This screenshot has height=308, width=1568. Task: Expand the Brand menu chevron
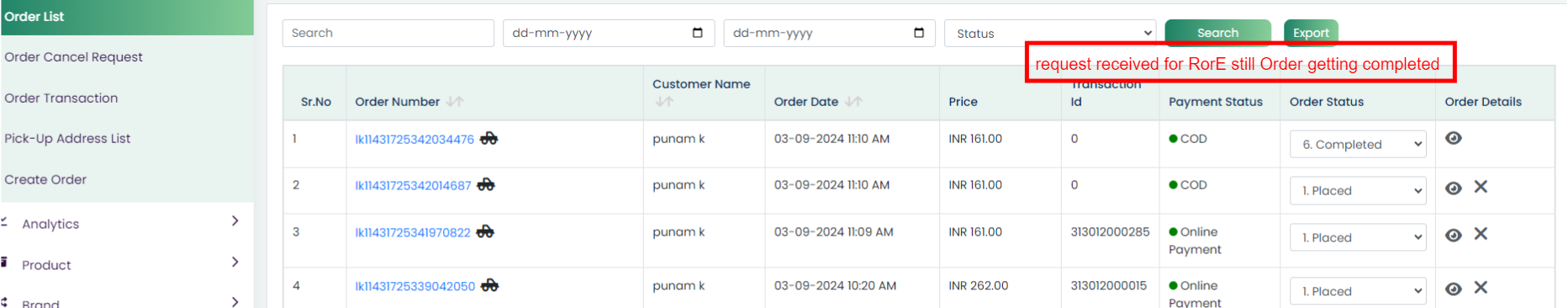235,301
